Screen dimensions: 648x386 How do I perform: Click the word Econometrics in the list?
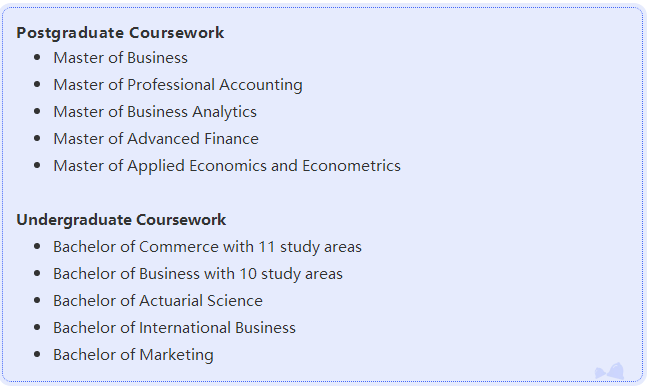tap(351, 166)
